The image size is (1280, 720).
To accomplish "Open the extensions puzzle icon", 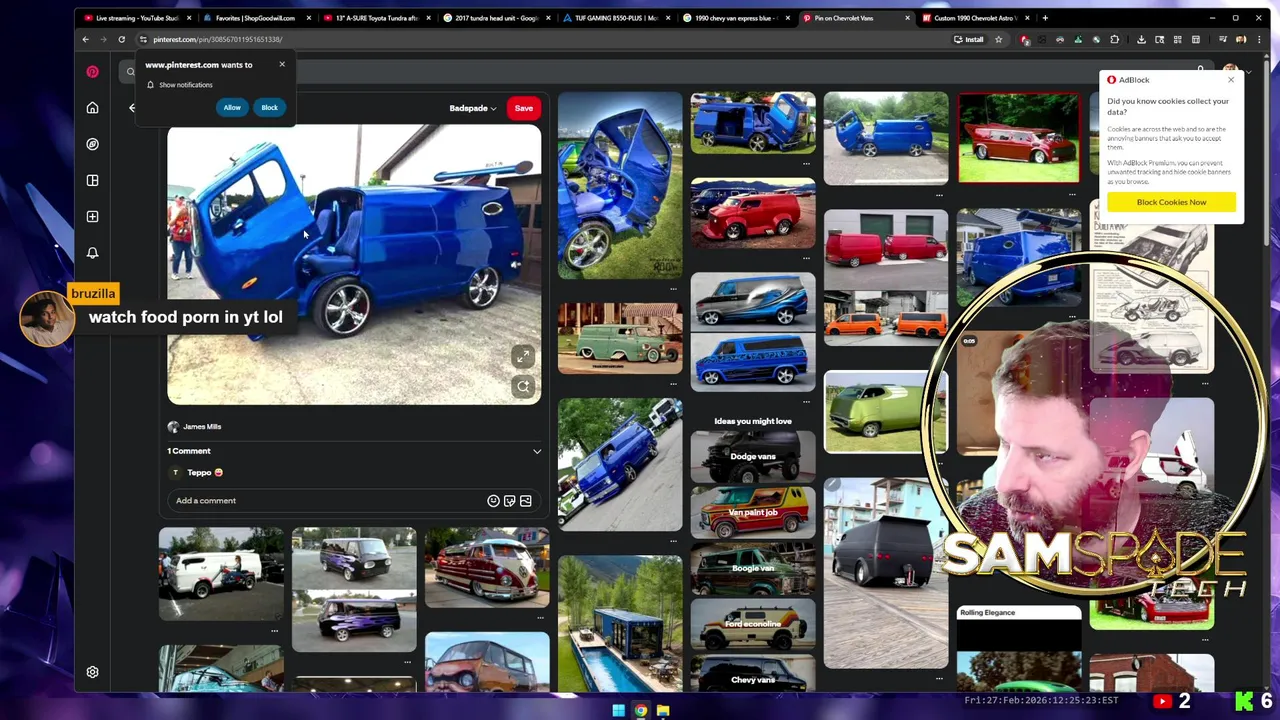I will 1114,39.
